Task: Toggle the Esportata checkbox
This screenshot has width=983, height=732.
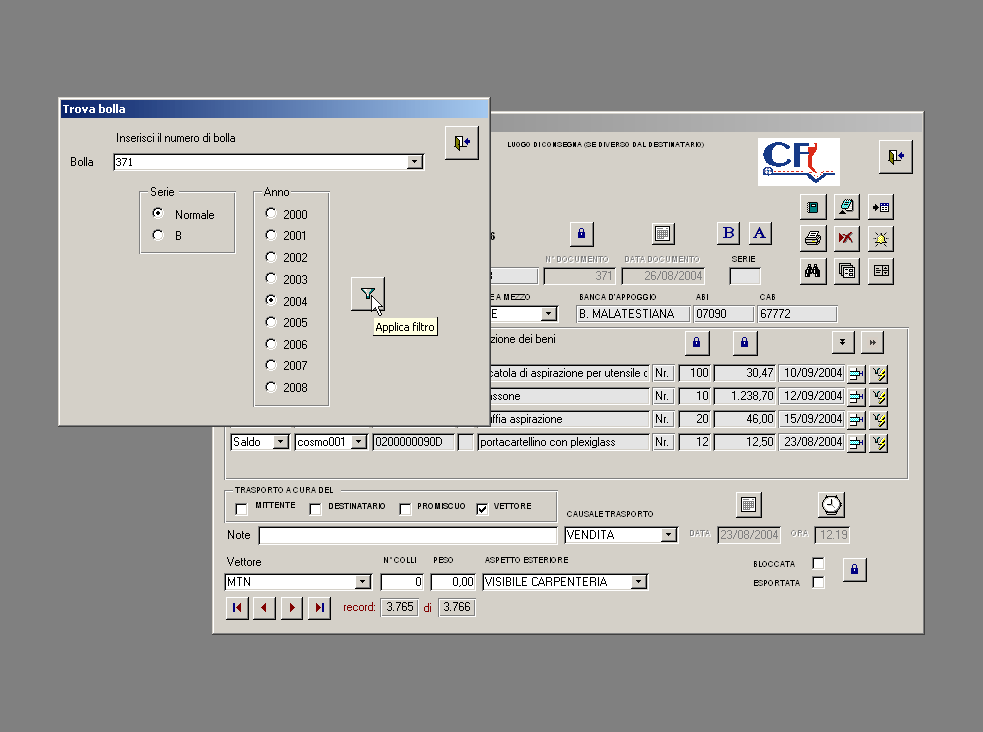Action: pyautogui.click(x=818, y=582)
